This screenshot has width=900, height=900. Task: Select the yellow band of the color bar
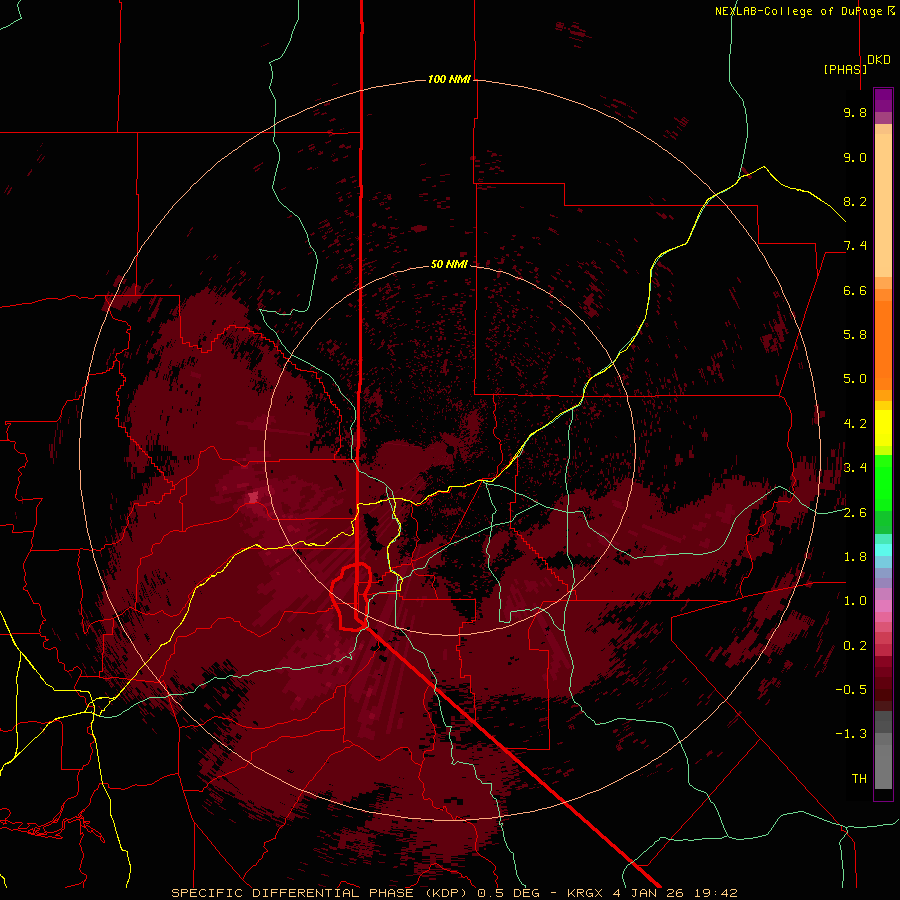(x=883, y=428)
